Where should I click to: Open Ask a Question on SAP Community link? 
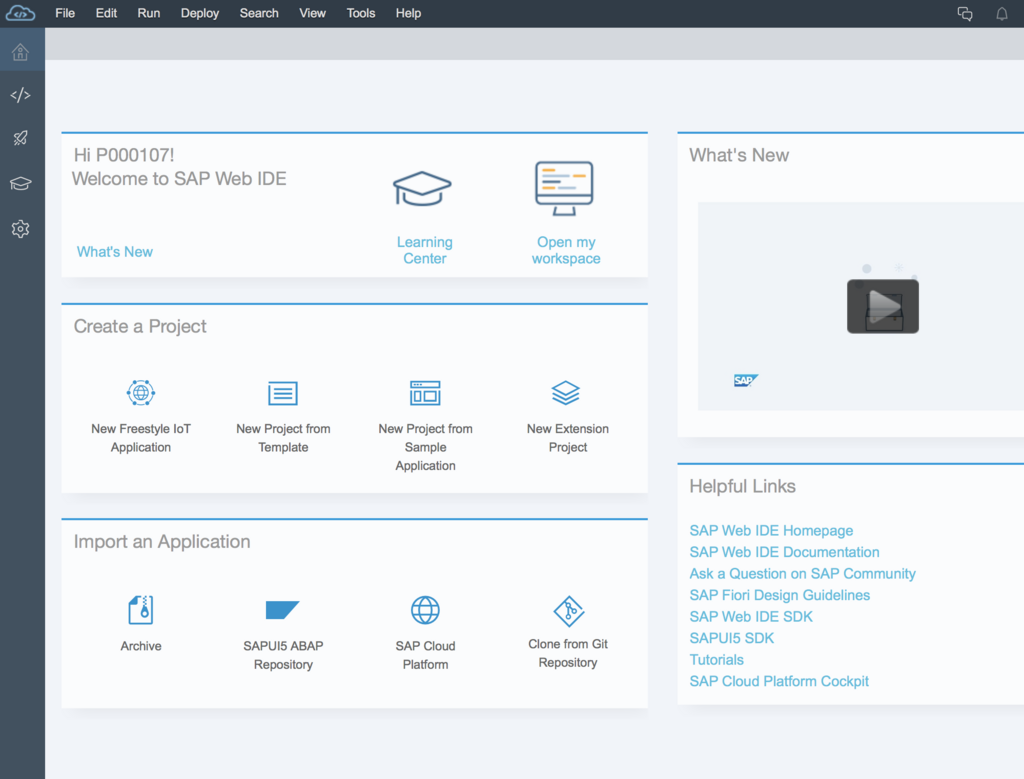pos(803,573)
